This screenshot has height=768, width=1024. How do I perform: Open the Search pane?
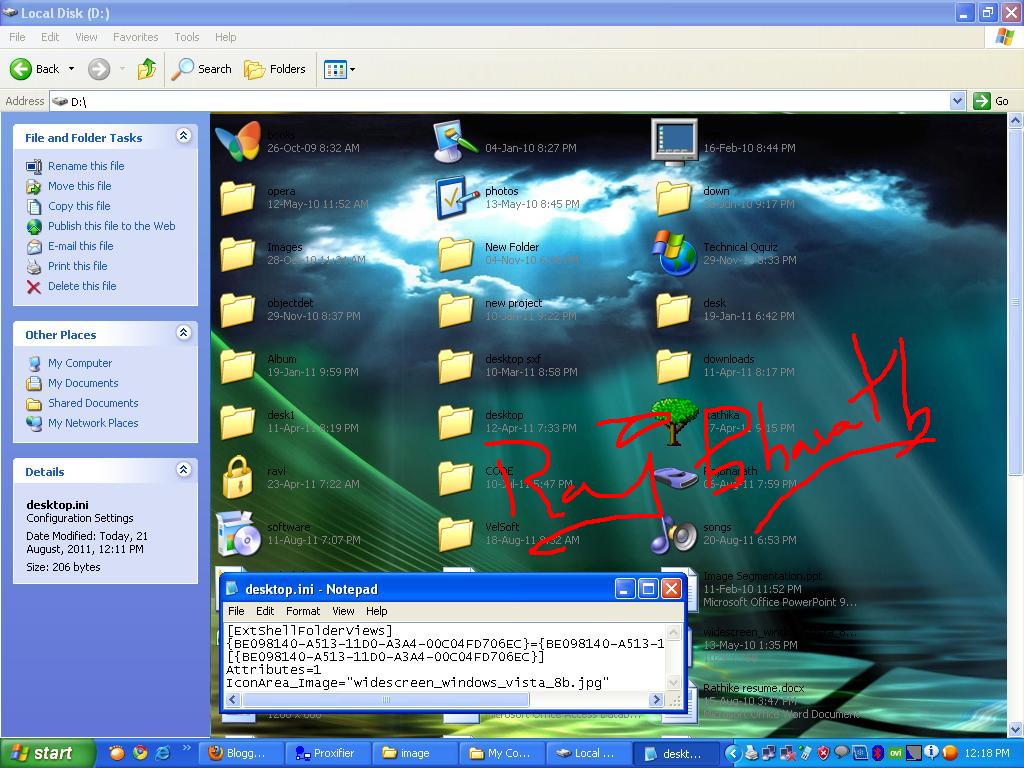click(x=201, y=69)
